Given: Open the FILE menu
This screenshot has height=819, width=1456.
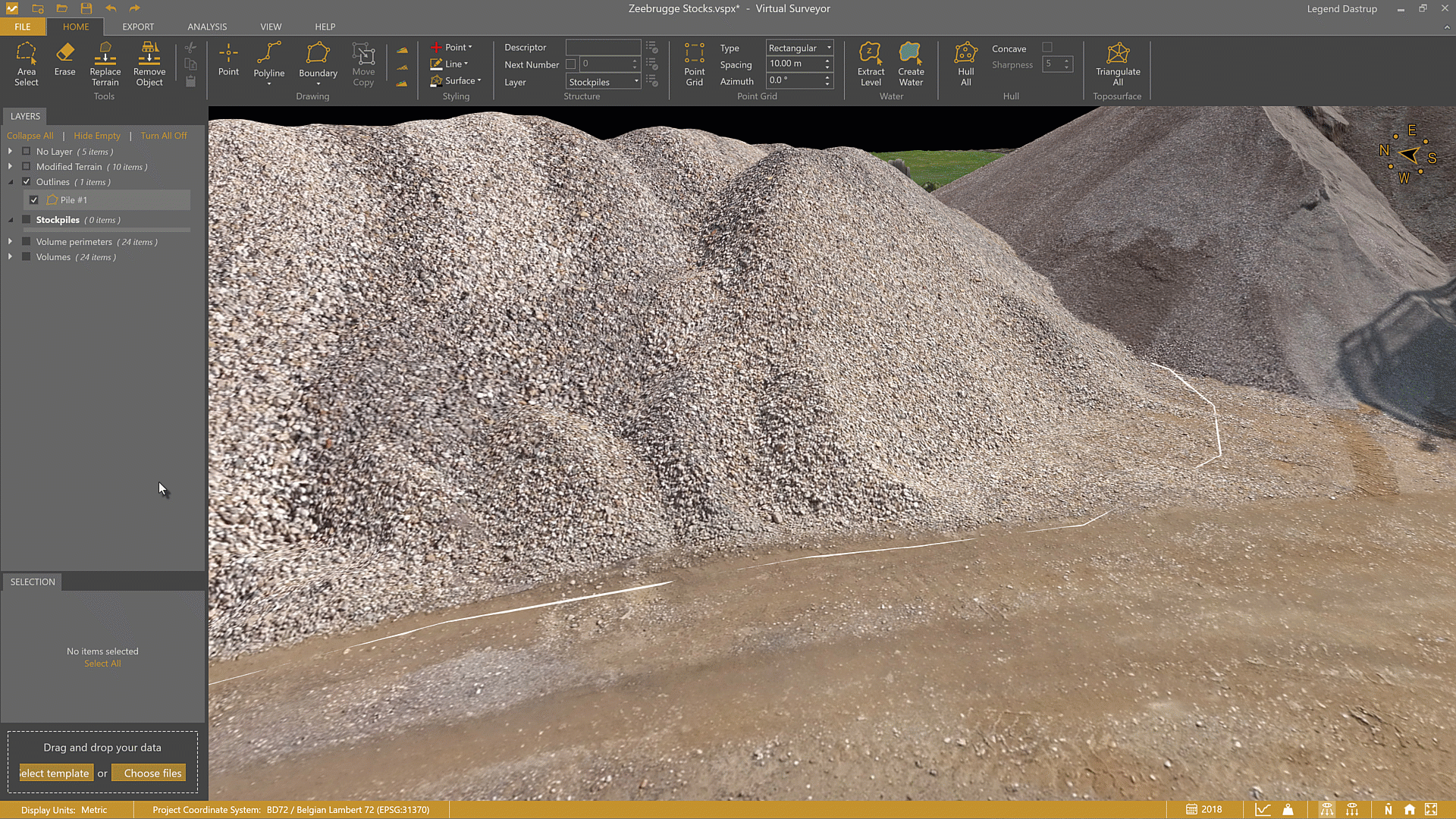Looking at the screenshot, I should [22, 27].
